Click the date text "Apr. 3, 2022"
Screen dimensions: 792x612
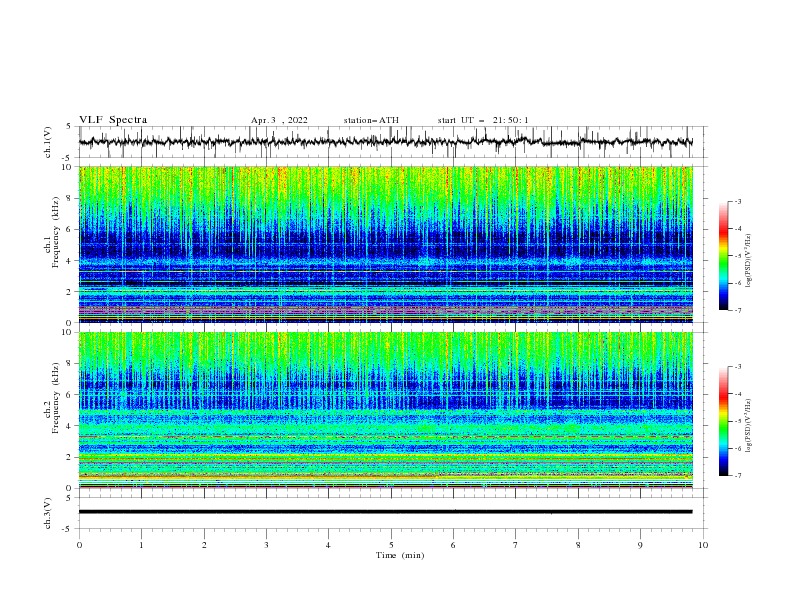279,120
